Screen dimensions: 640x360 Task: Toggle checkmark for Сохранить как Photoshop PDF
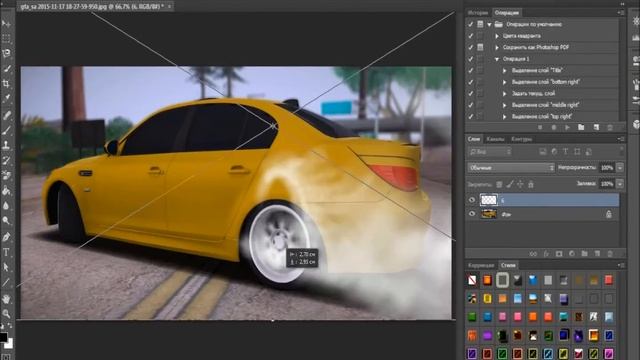tap(471, 47)
